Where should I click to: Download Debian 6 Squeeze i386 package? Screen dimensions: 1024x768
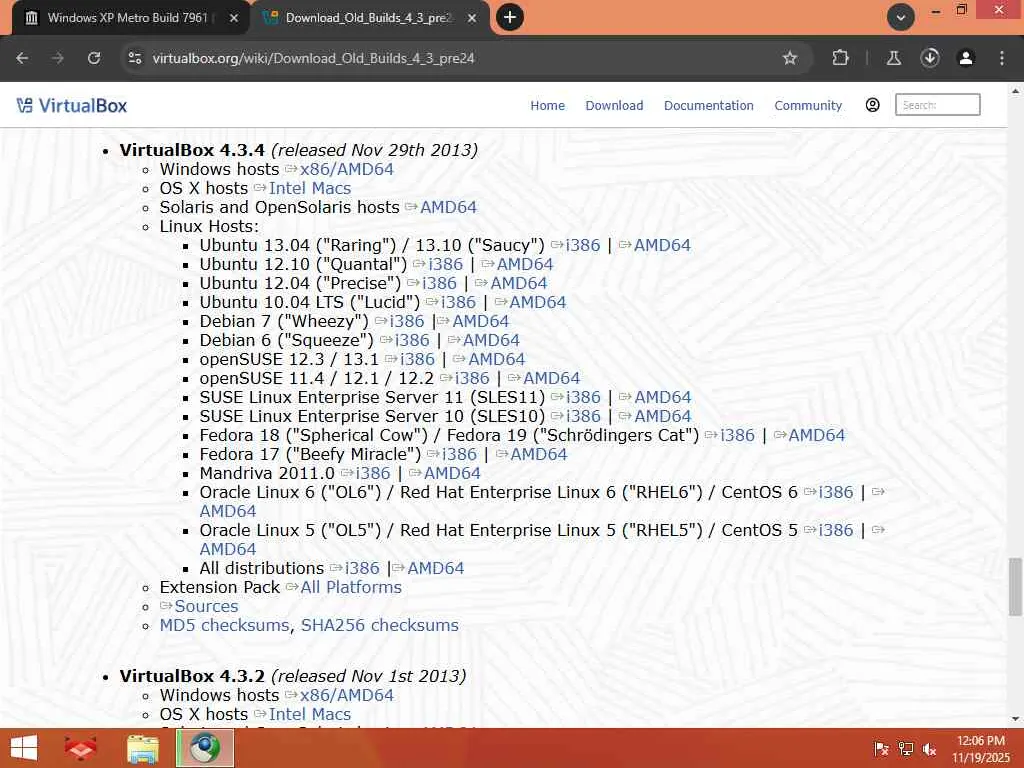click(x=412, y=340)
